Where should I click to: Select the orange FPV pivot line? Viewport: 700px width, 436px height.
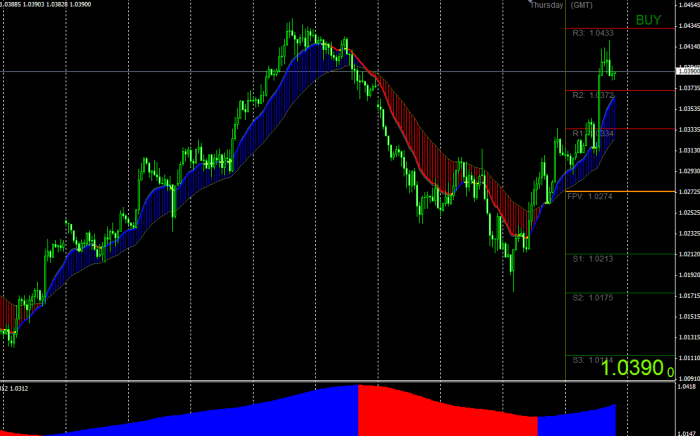[x=620, y=191]
